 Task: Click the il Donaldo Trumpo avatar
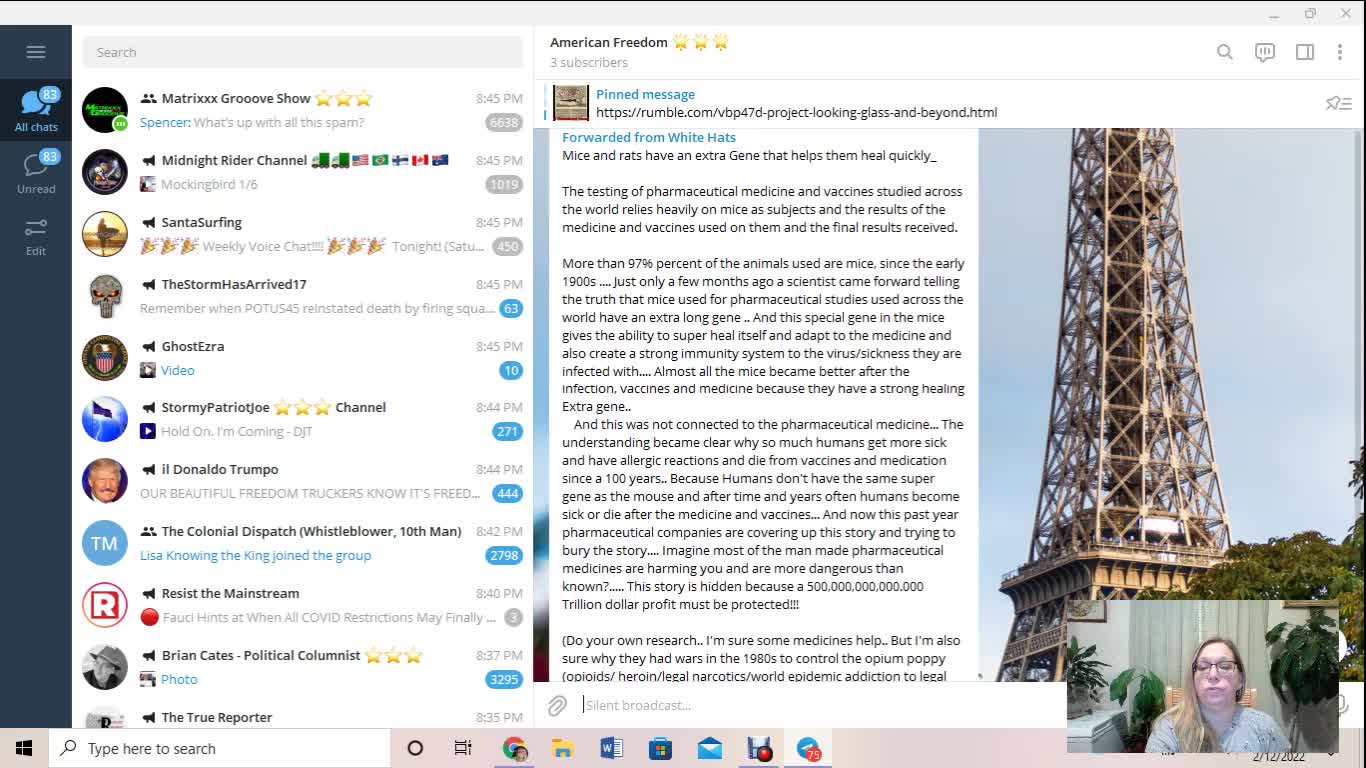(105, 481)
